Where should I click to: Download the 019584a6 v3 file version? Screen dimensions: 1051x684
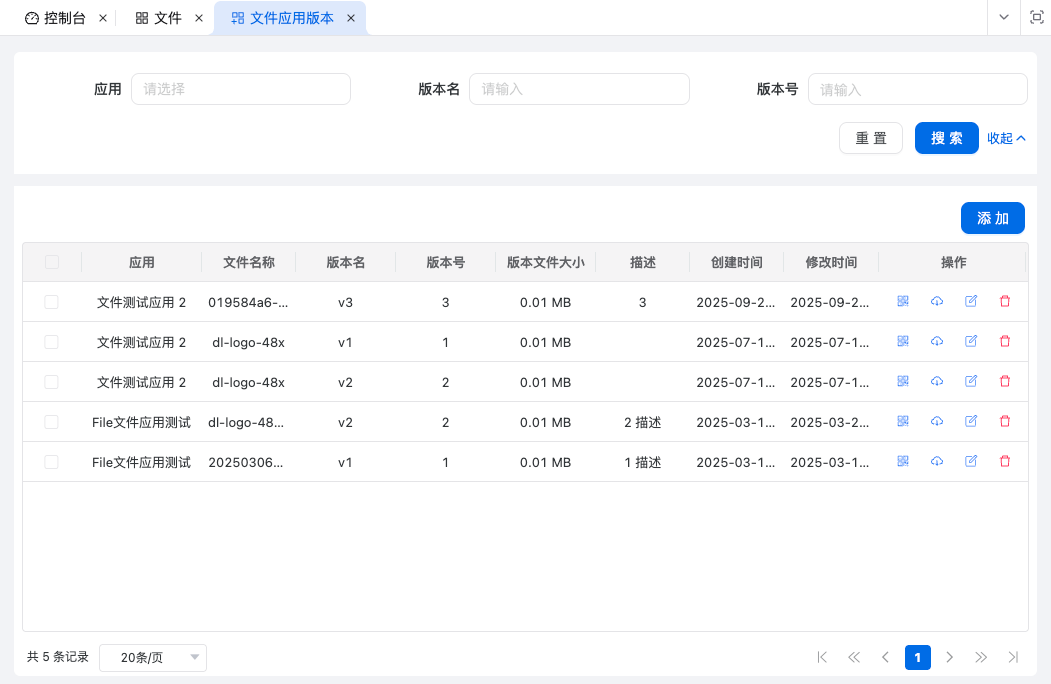pyautogui.click(x=937, y=301)
